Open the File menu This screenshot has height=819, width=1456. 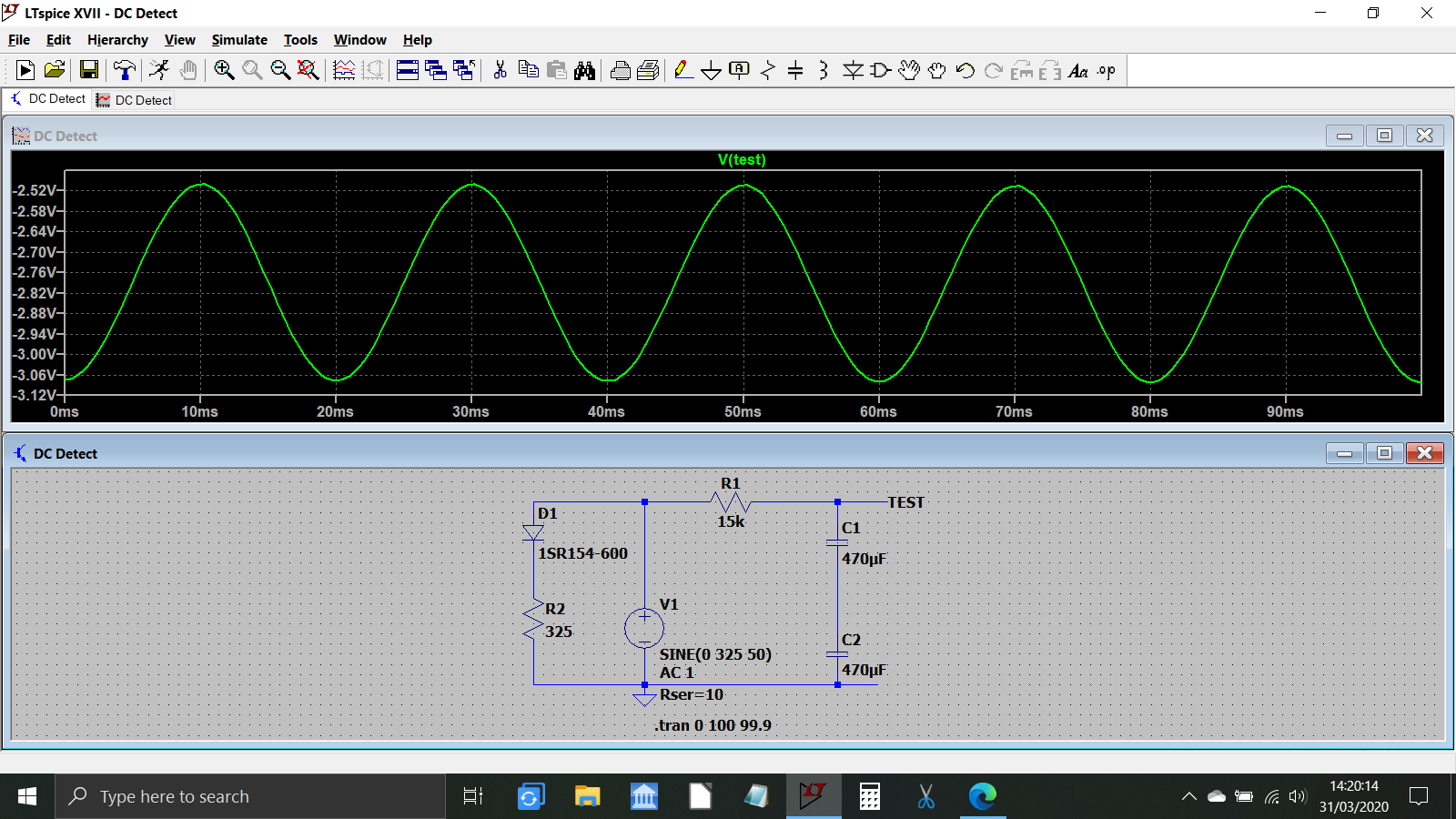pyautogui.click(x=19, y=40)
